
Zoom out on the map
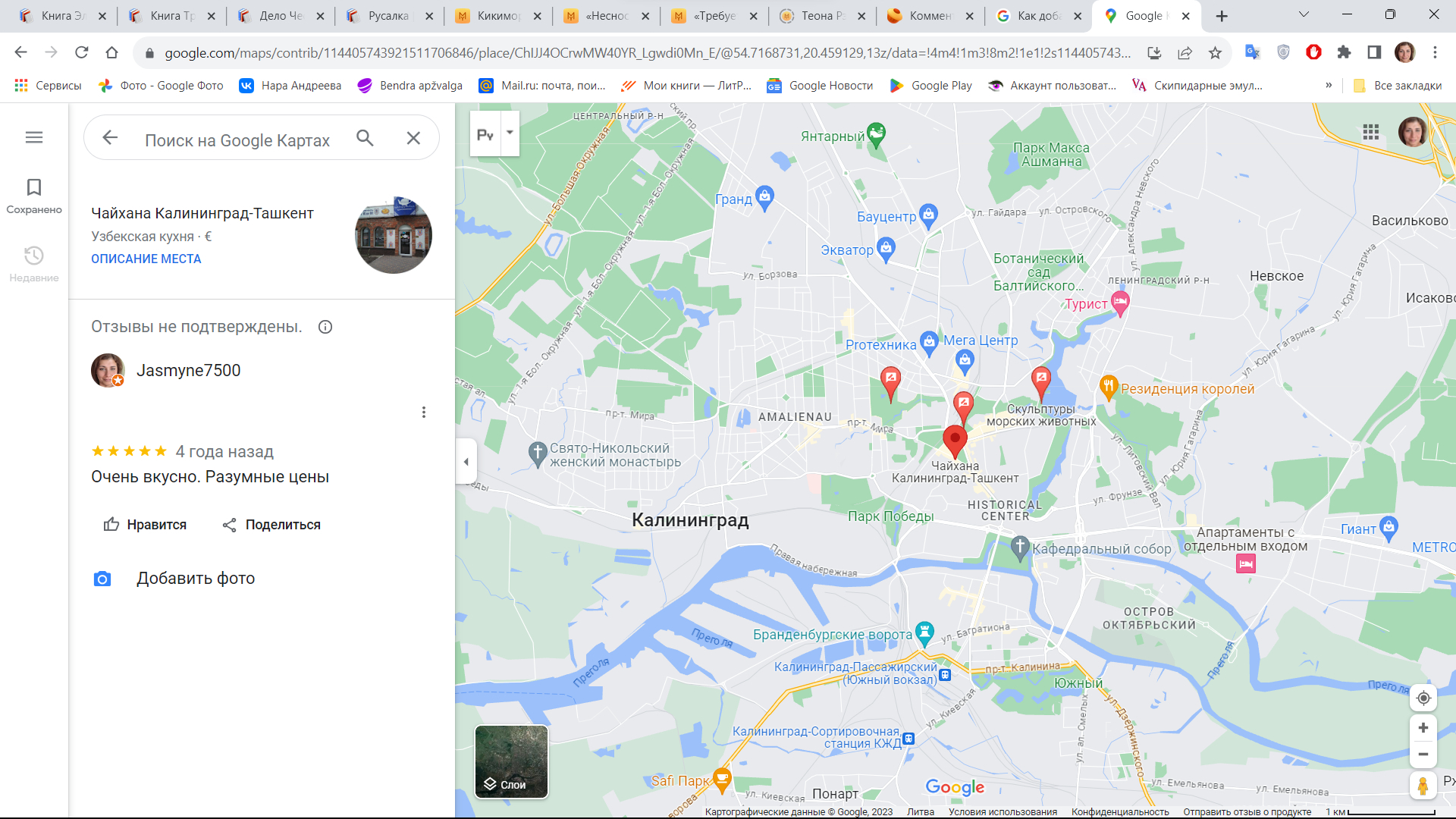point(1423,755)
